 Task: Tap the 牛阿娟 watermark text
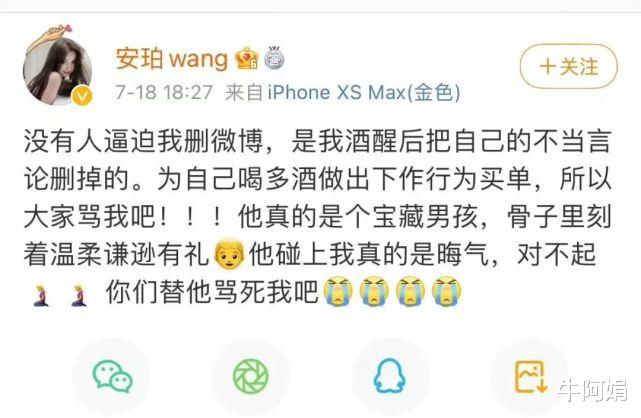[592, 390]
